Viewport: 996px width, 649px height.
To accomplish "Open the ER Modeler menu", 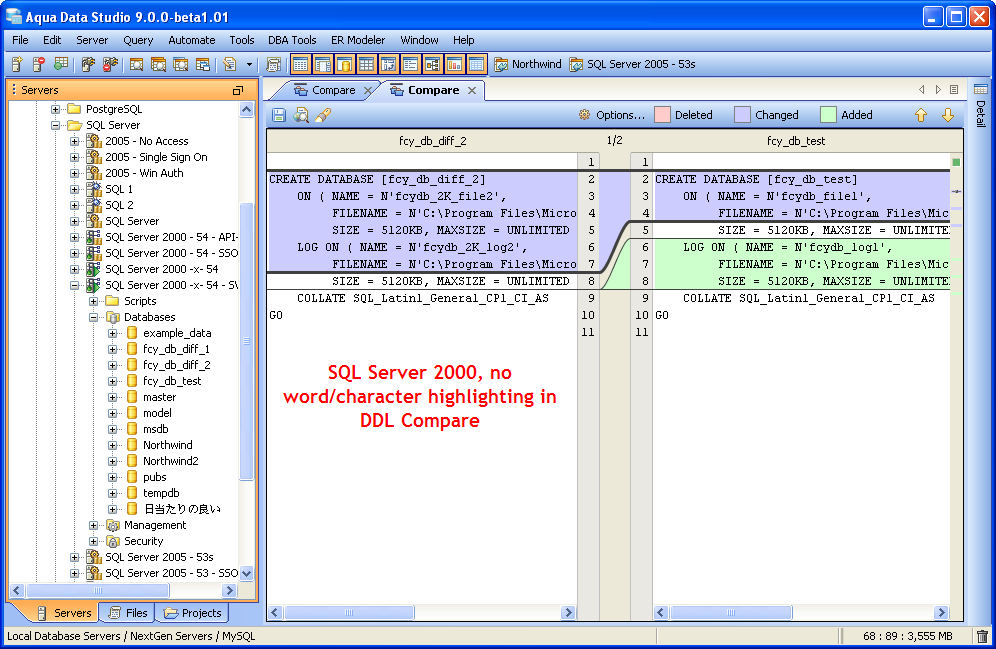I will tap(358, 40).
